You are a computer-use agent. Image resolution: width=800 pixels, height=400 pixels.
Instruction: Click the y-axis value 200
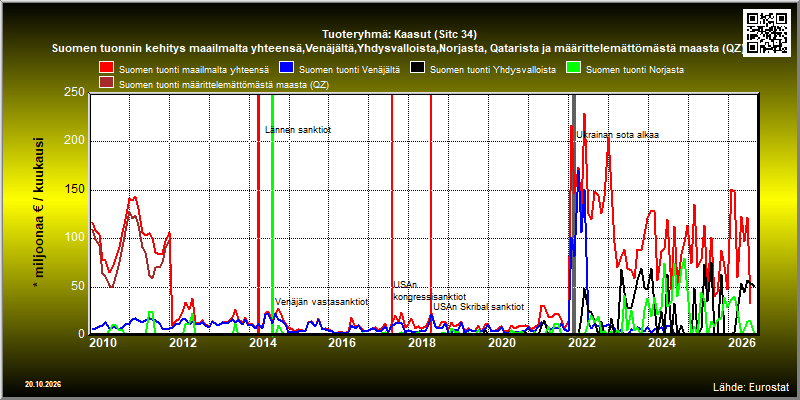(x=75, y=141)
